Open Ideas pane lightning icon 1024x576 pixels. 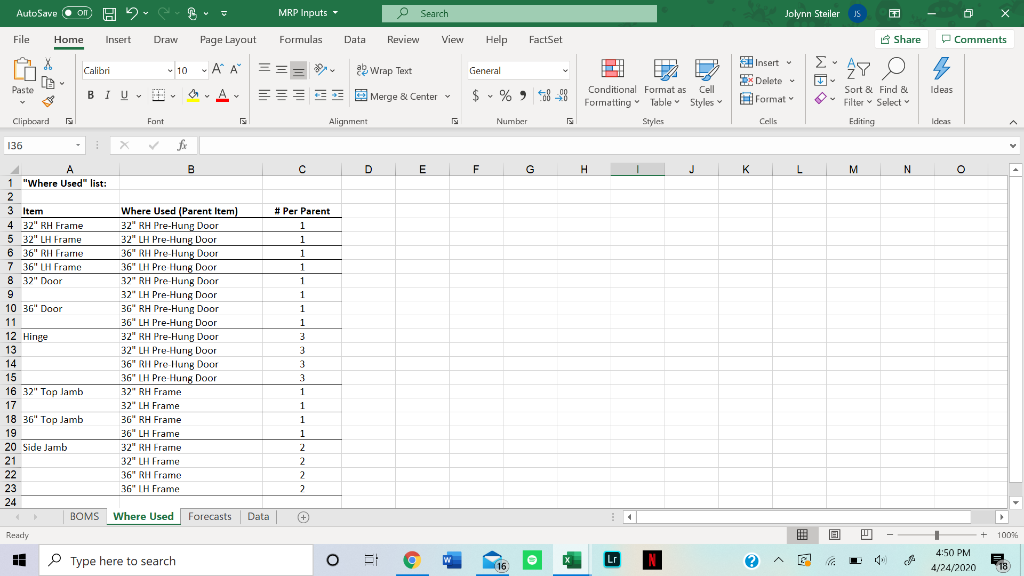941,76
